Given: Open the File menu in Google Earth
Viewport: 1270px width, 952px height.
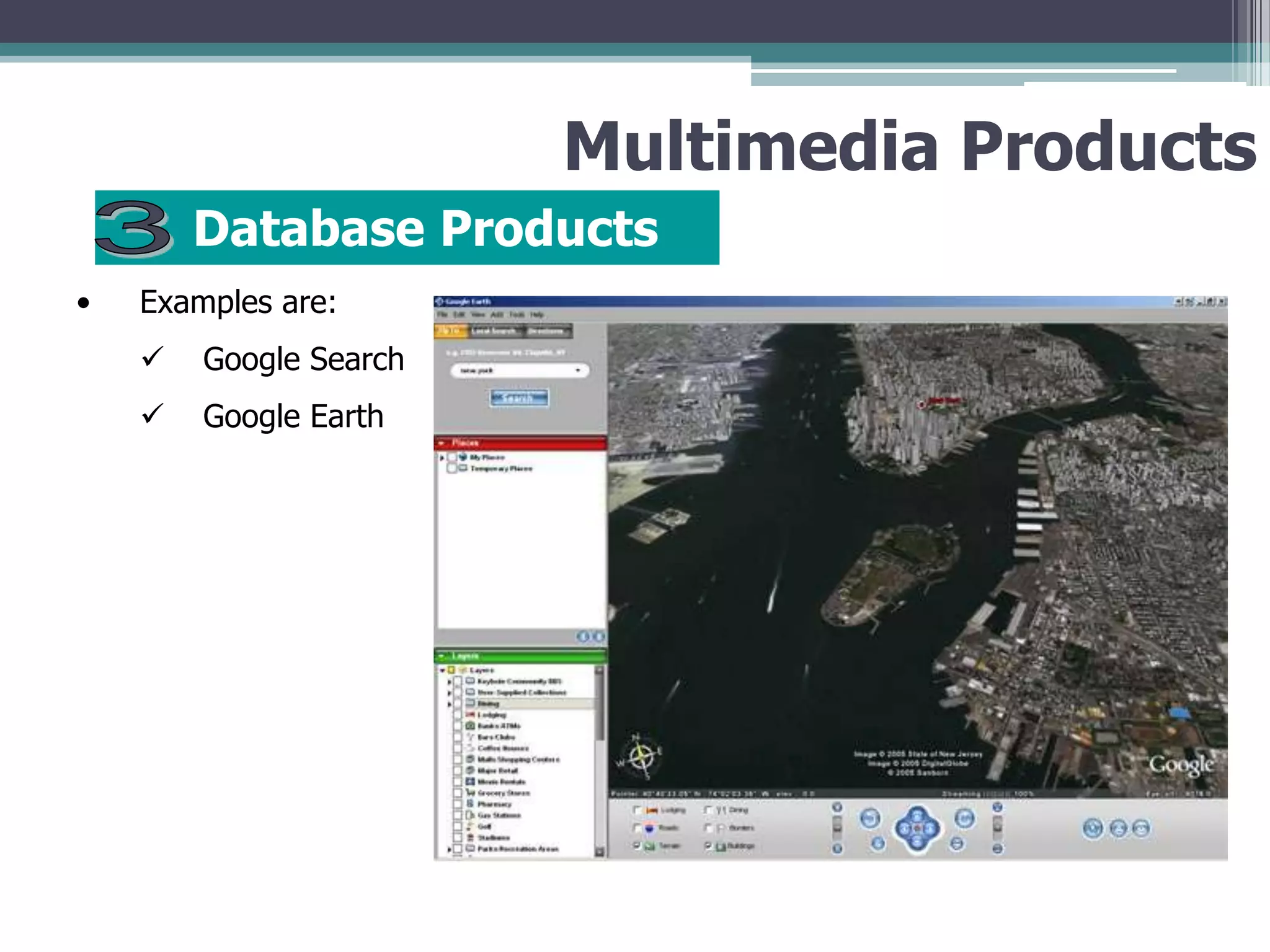Looking at the screenshot, I should click(x=442, y=314).
